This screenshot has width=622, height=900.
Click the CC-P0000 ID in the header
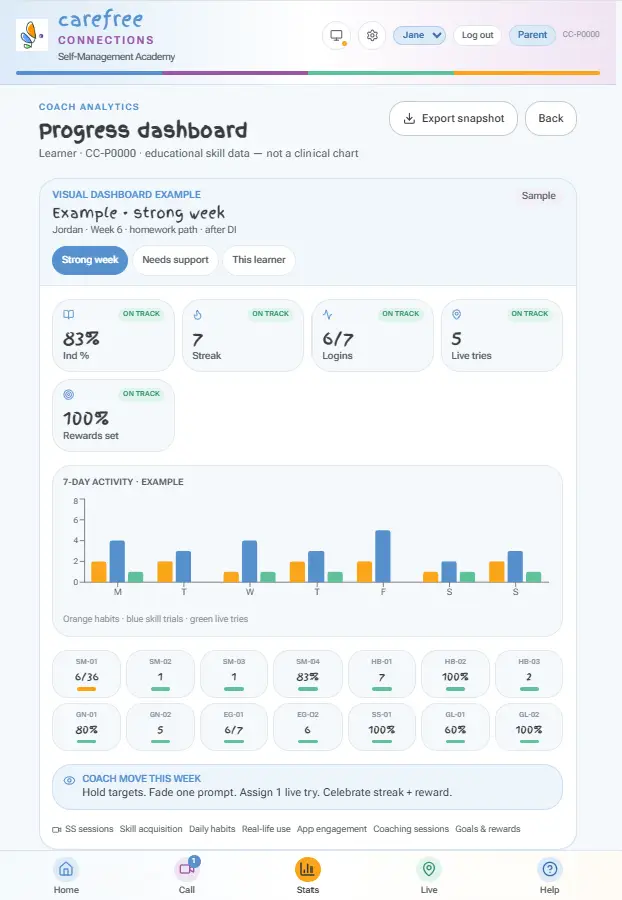coord(581,34)
